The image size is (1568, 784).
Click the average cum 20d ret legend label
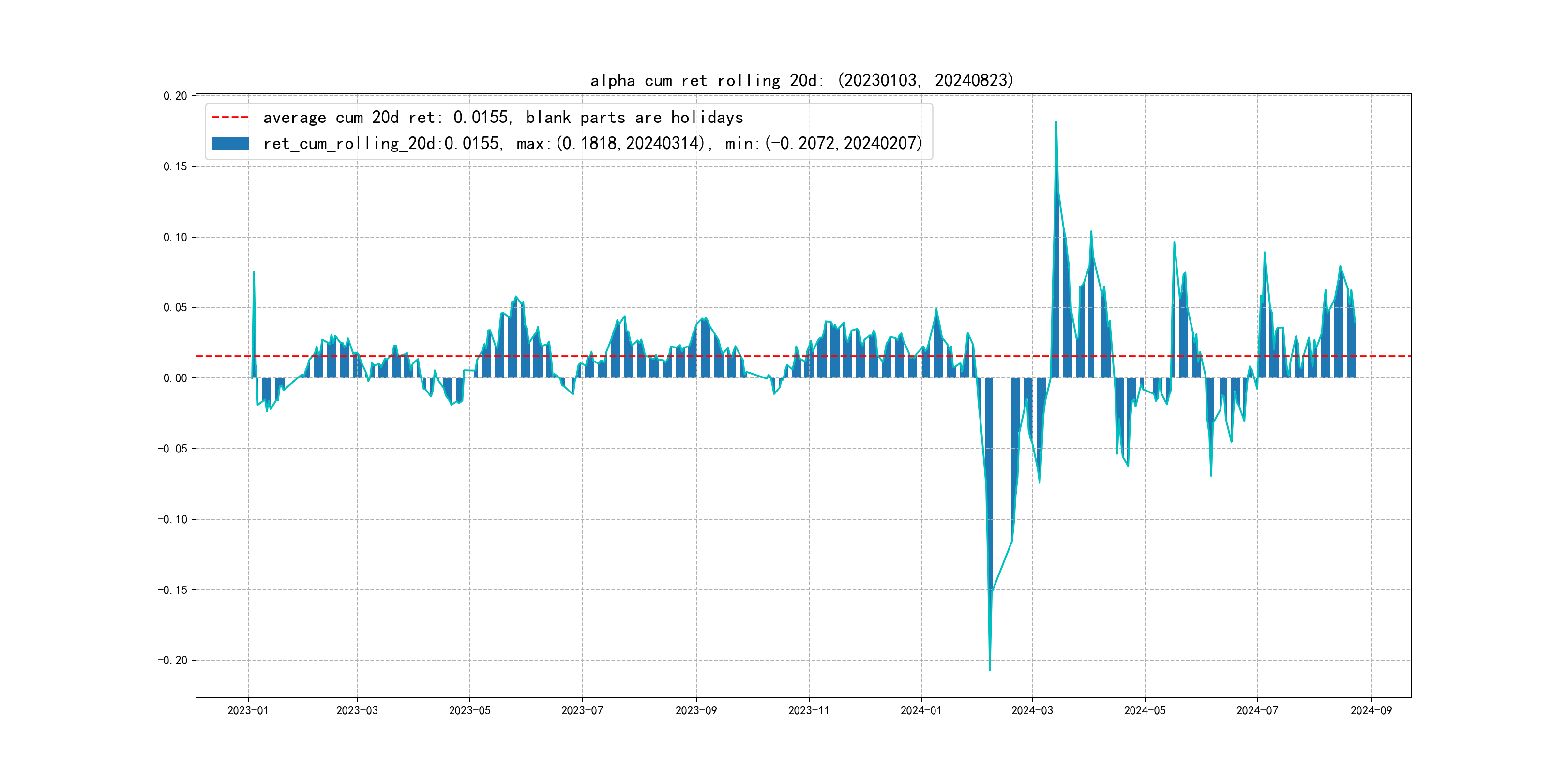pyautogui.click(x=503, y=118)
